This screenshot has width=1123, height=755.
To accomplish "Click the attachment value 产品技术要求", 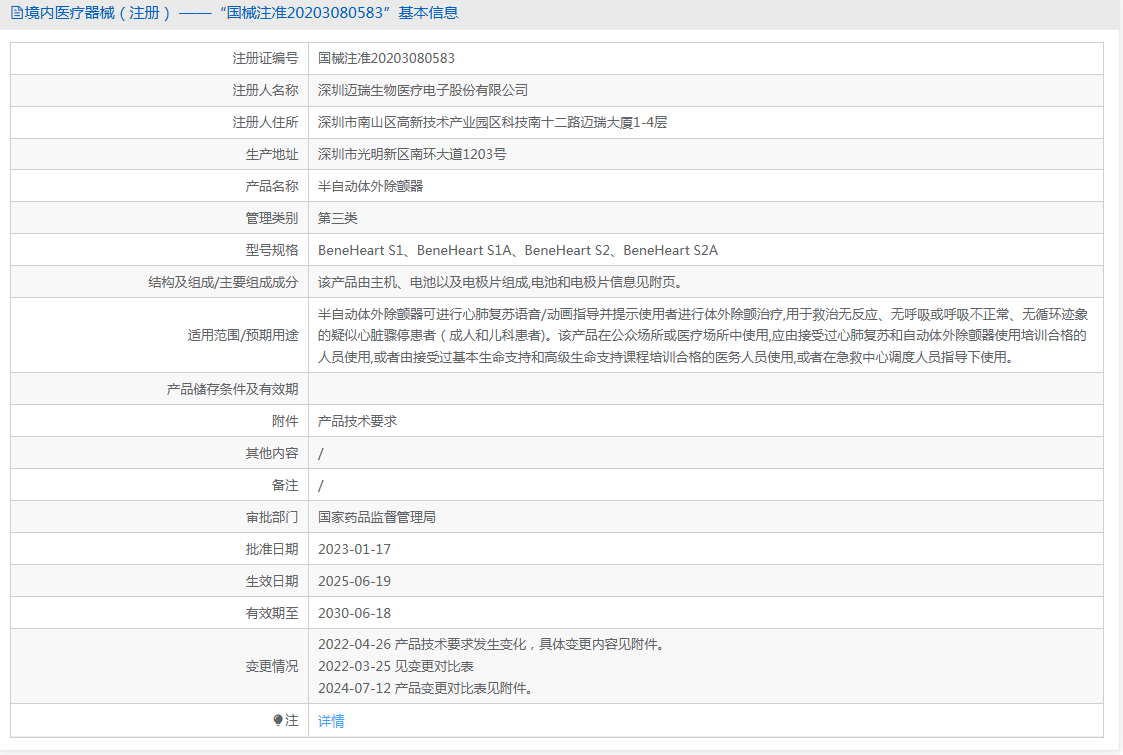I will (x=357, y=421).
